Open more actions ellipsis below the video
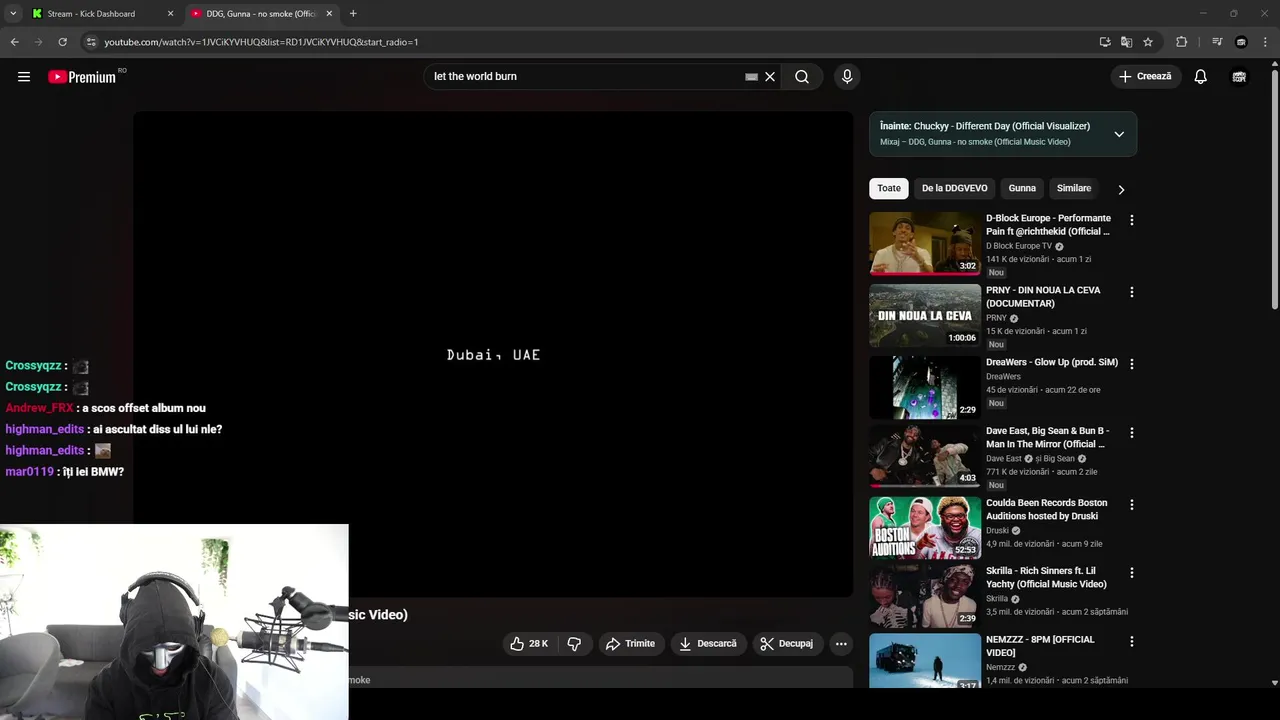1280x720 pixels. 841,644
